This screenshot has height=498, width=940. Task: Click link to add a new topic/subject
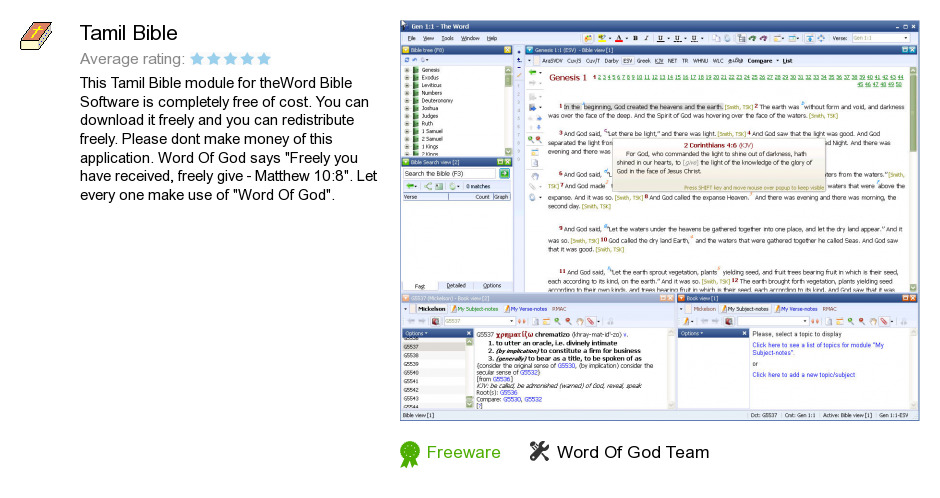coord(803,375)
